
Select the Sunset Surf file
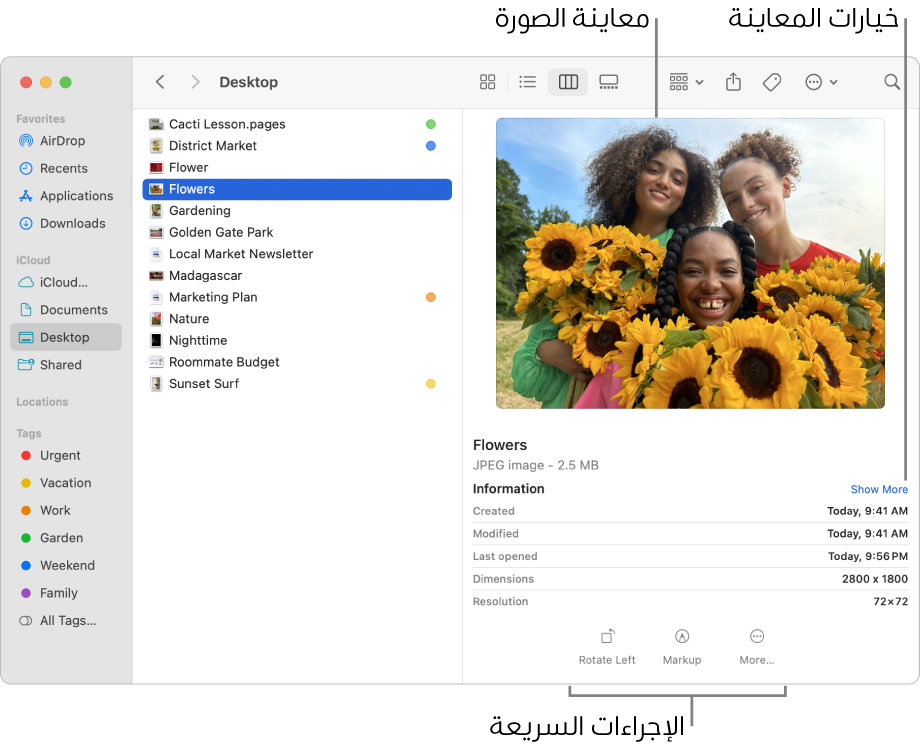click(x=297, y=384)
